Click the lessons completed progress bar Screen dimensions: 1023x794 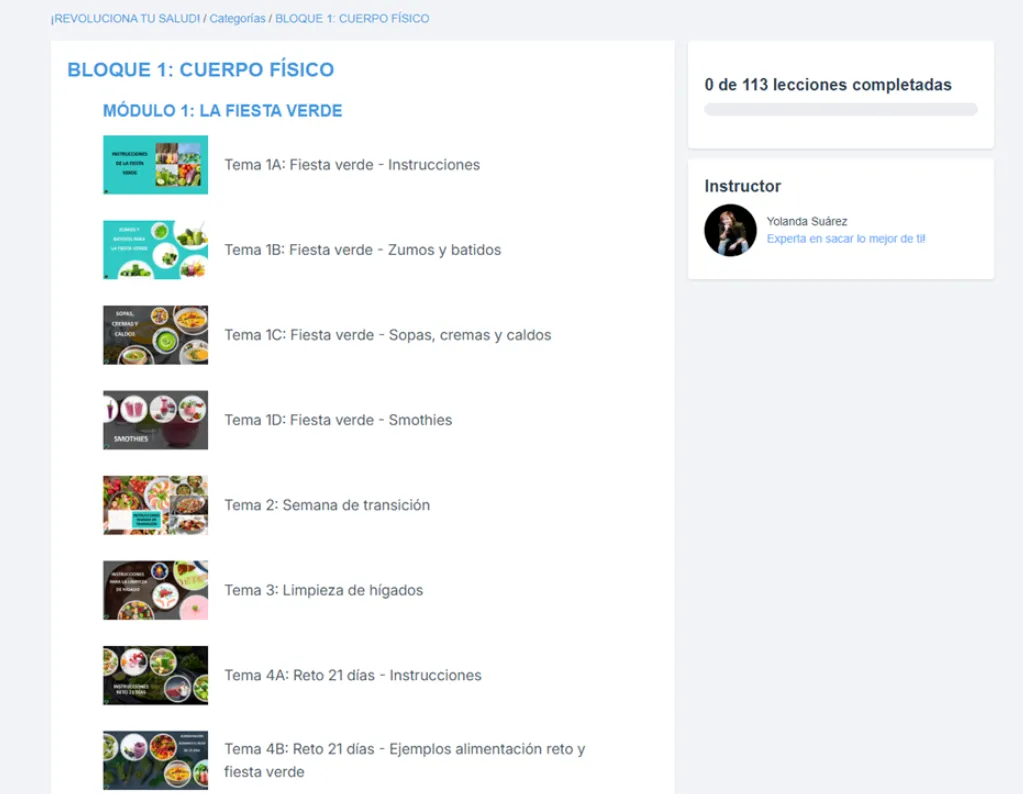click(x=840, y=109)
